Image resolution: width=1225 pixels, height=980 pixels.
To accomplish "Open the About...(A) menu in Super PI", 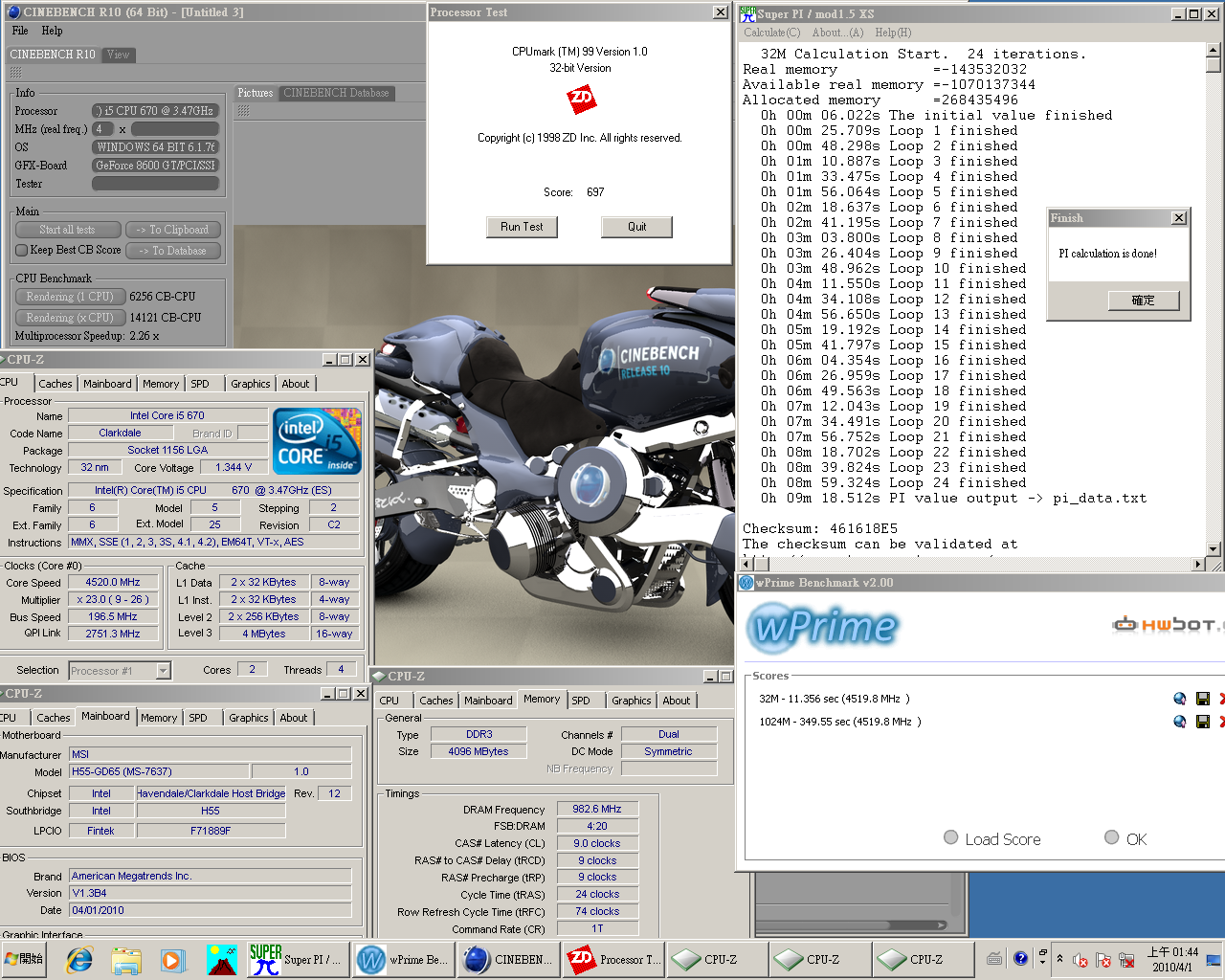I will click(x=837, y=33).
